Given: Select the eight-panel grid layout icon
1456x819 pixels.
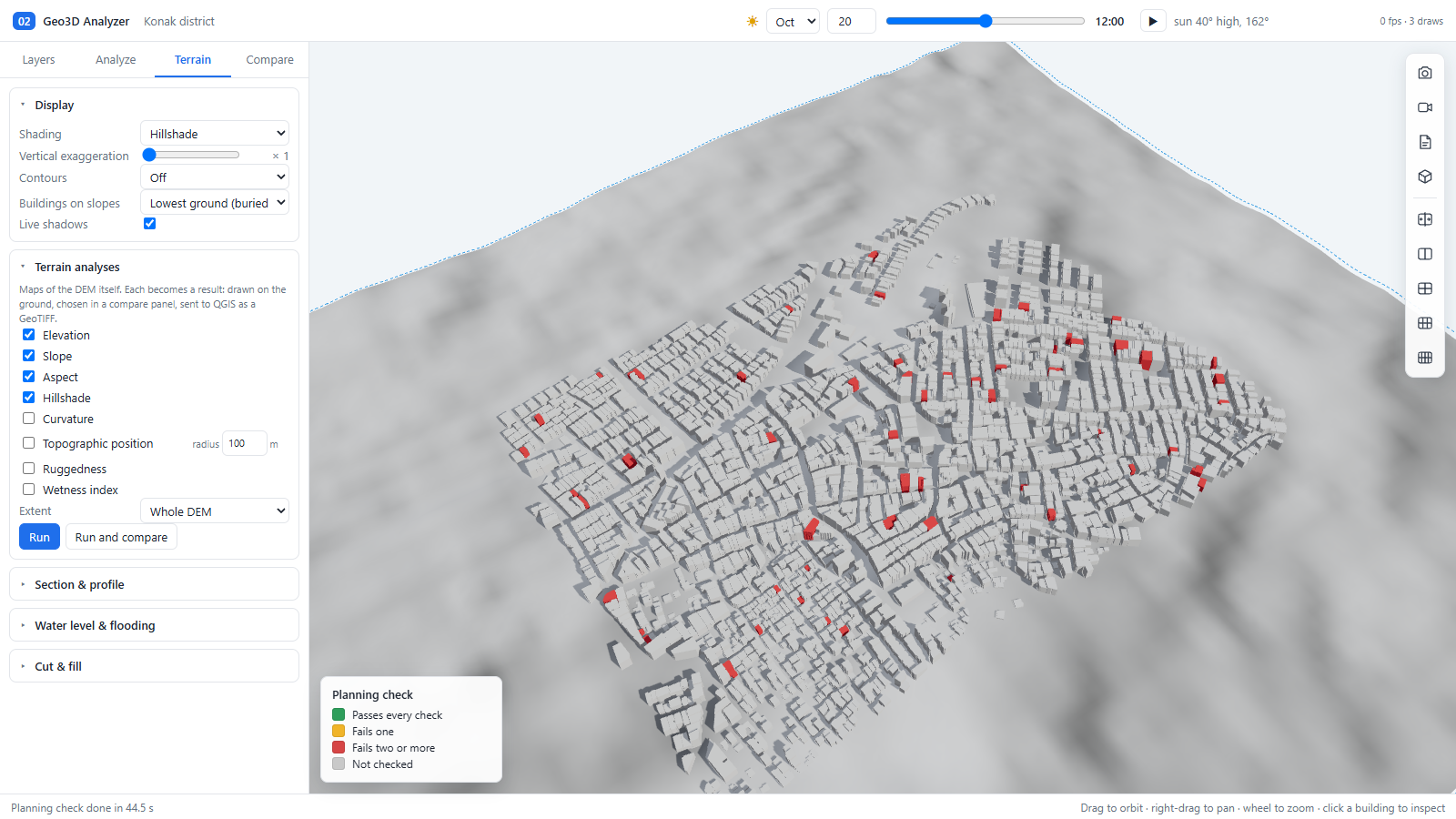Looking at the screenshot, I should (x=1425, y=358).
